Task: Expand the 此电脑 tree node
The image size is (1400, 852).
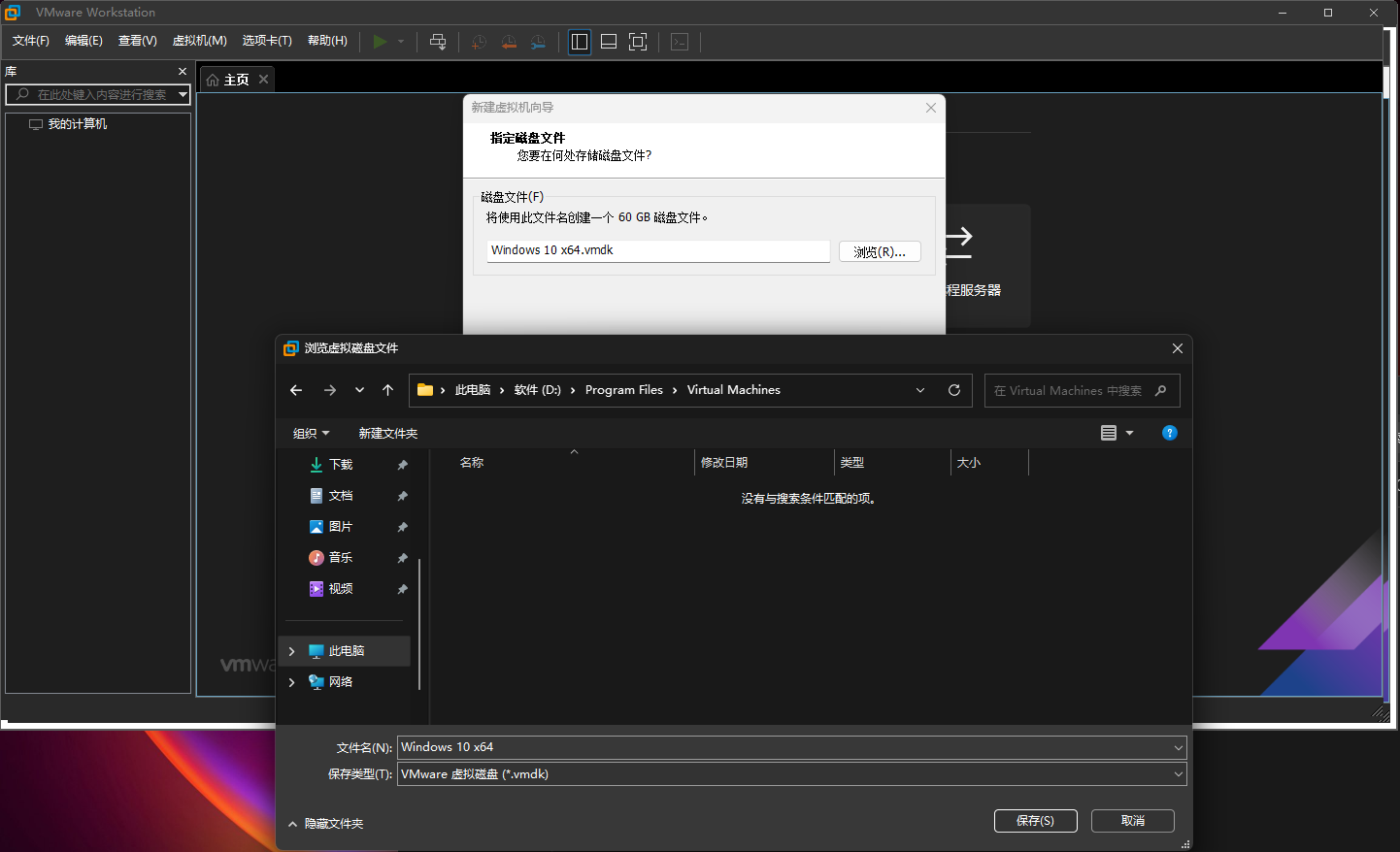Action: point(291,651)
